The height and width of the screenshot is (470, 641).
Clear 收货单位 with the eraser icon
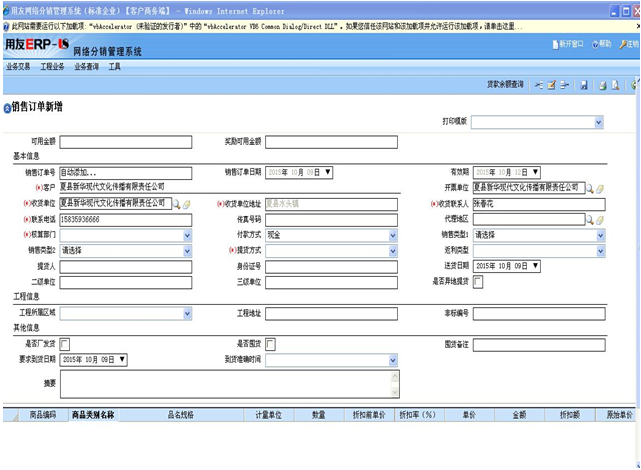[x=186, y=204]
